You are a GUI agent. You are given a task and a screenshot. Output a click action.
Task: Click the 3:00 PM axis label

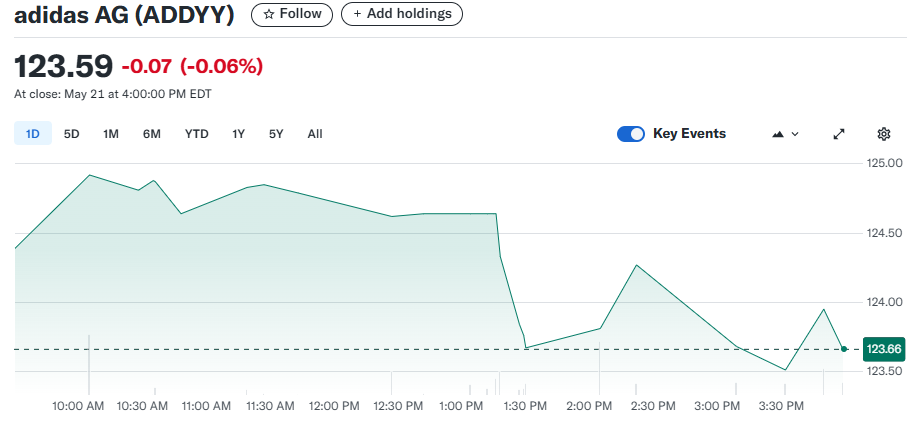pos(717,406)
